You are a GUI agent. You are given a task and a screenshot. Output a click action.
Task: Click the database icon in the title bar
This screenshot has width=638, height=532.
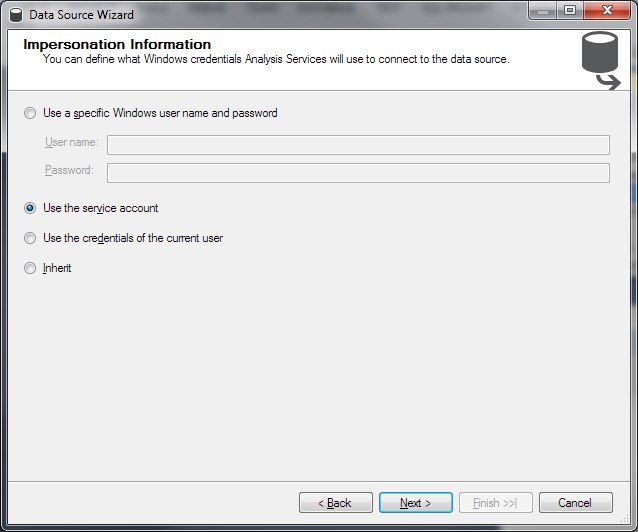coord(16,15)
